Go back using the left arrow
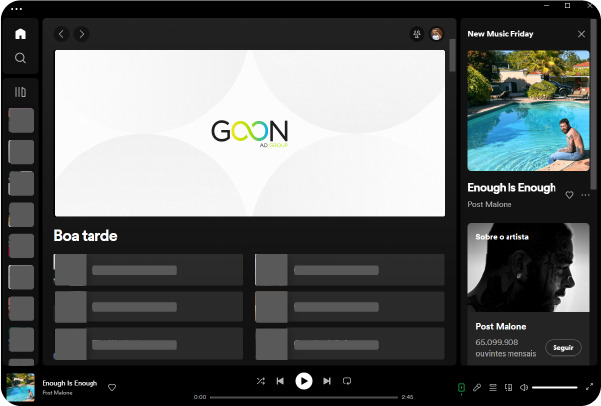This screenshot has height=406, width=601. [x=61, y=34]
